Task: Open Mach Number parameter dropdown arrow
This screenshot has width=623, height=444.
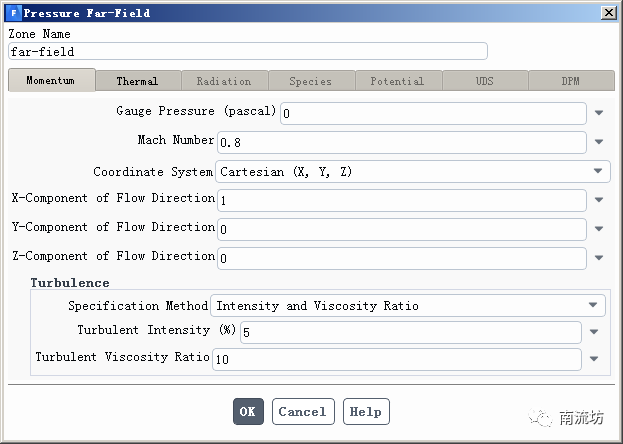Action: click(599, 142)
